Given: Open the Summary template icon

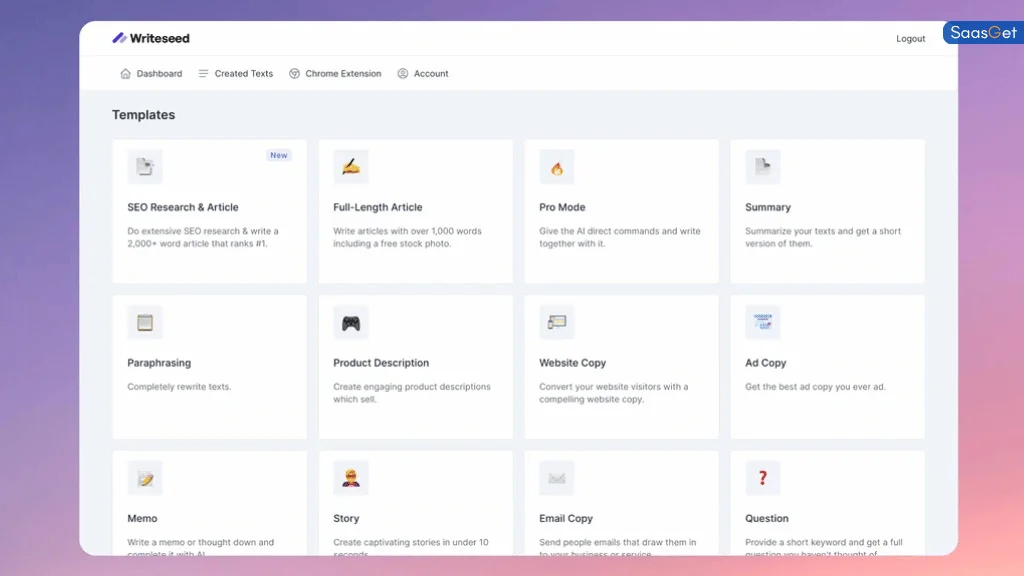Looking at the screenshot, I should click(763, 166).
